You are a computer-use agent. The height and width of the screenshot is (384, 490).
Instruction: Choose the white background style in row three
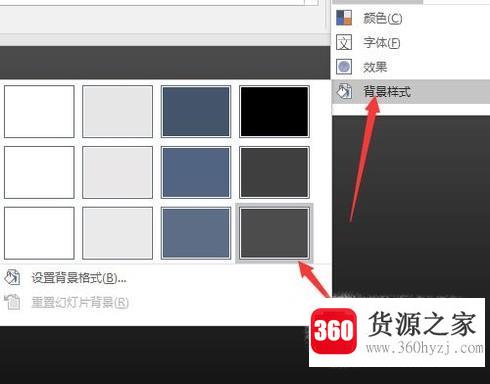click(x=39, y=233)
